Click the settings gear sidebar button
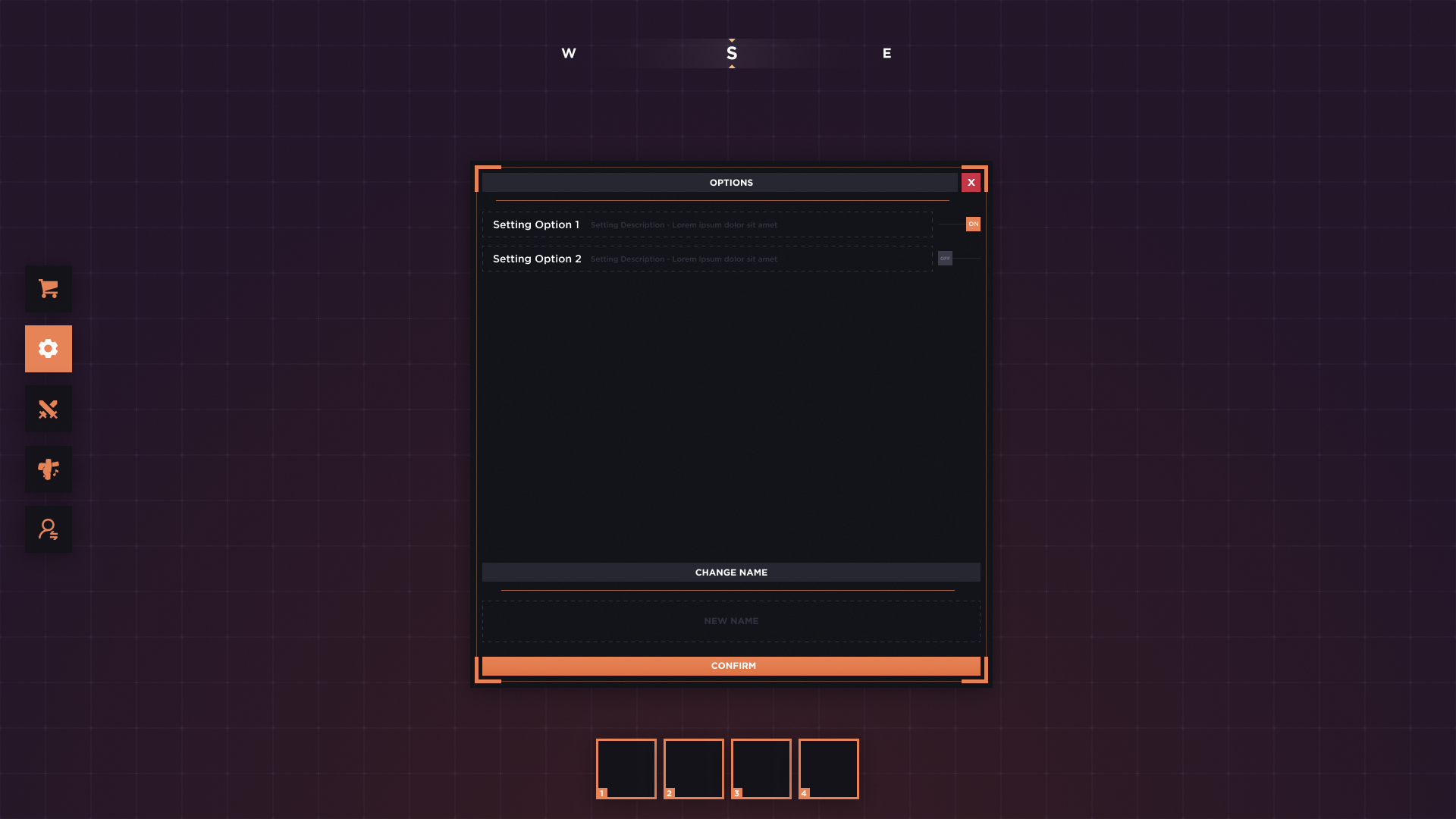The image size is (1456, 819). [49, 349]
